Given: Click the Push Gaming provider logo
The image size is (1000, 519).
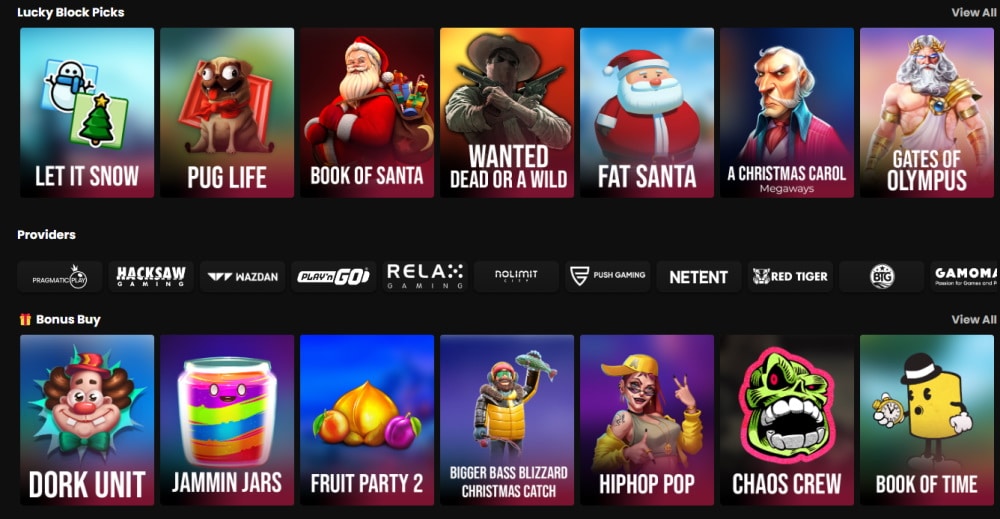Looking at the screenshot, I should click(608, 277).
